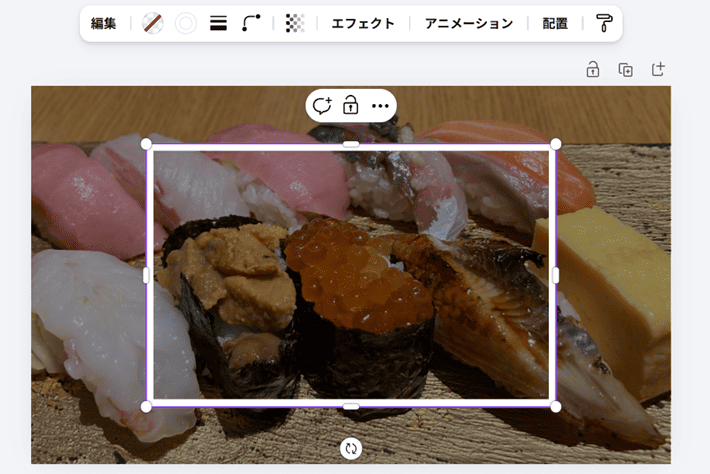This screenshot has height=474, width=710.
Task: Open the three-dot more options menu
Action: [380, 106]
